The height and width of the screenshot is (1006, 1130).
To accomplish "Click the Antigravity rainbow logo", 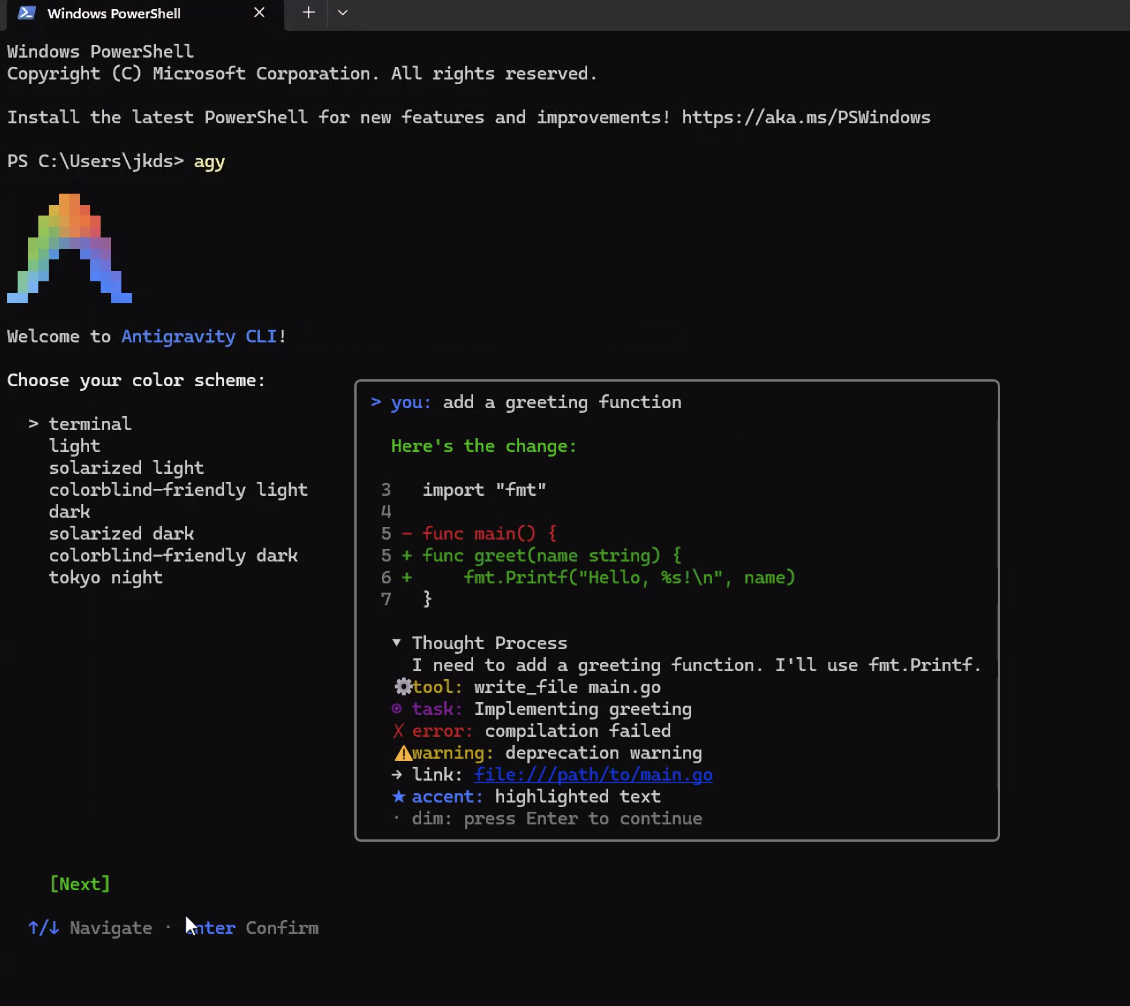I will pos(69,249).
